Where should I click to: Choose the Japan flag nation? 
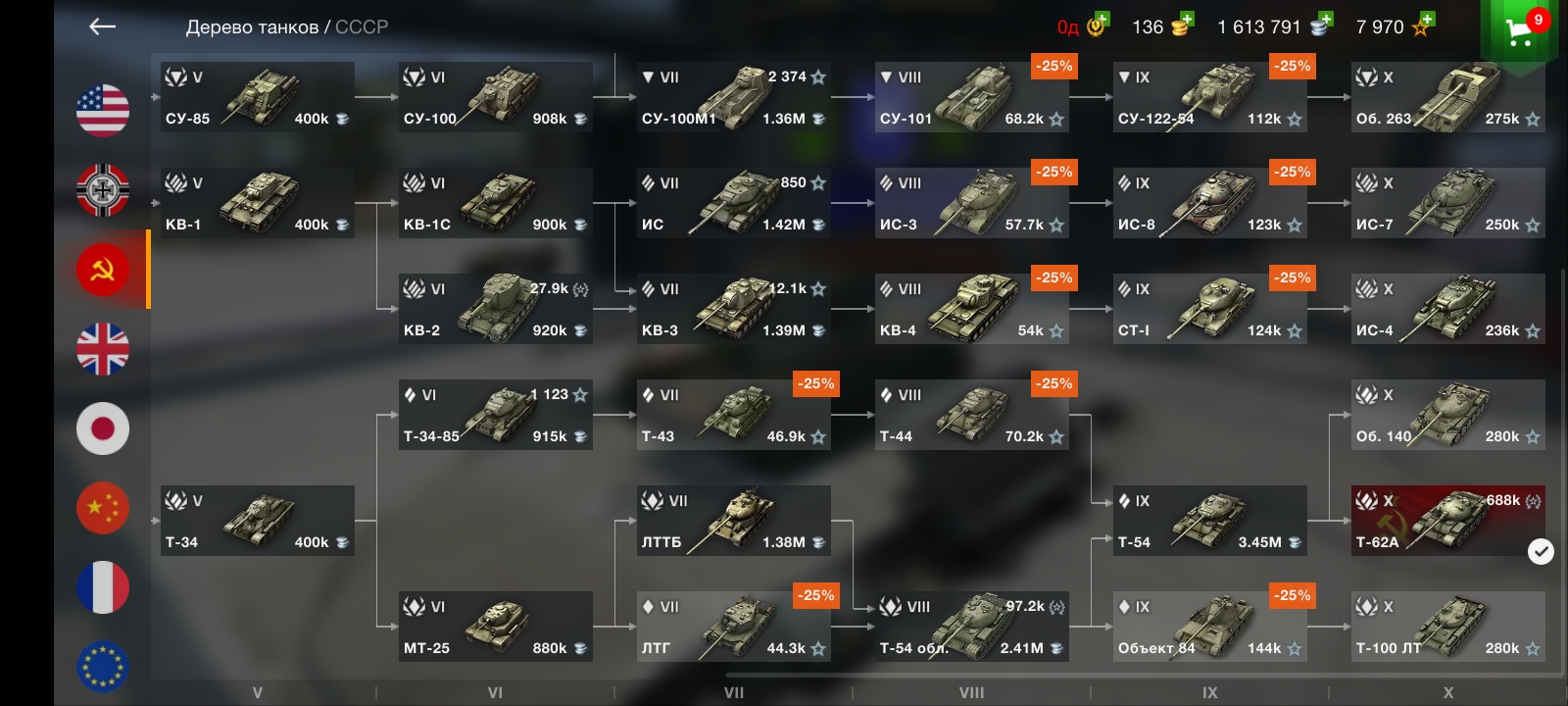[103, 428]
